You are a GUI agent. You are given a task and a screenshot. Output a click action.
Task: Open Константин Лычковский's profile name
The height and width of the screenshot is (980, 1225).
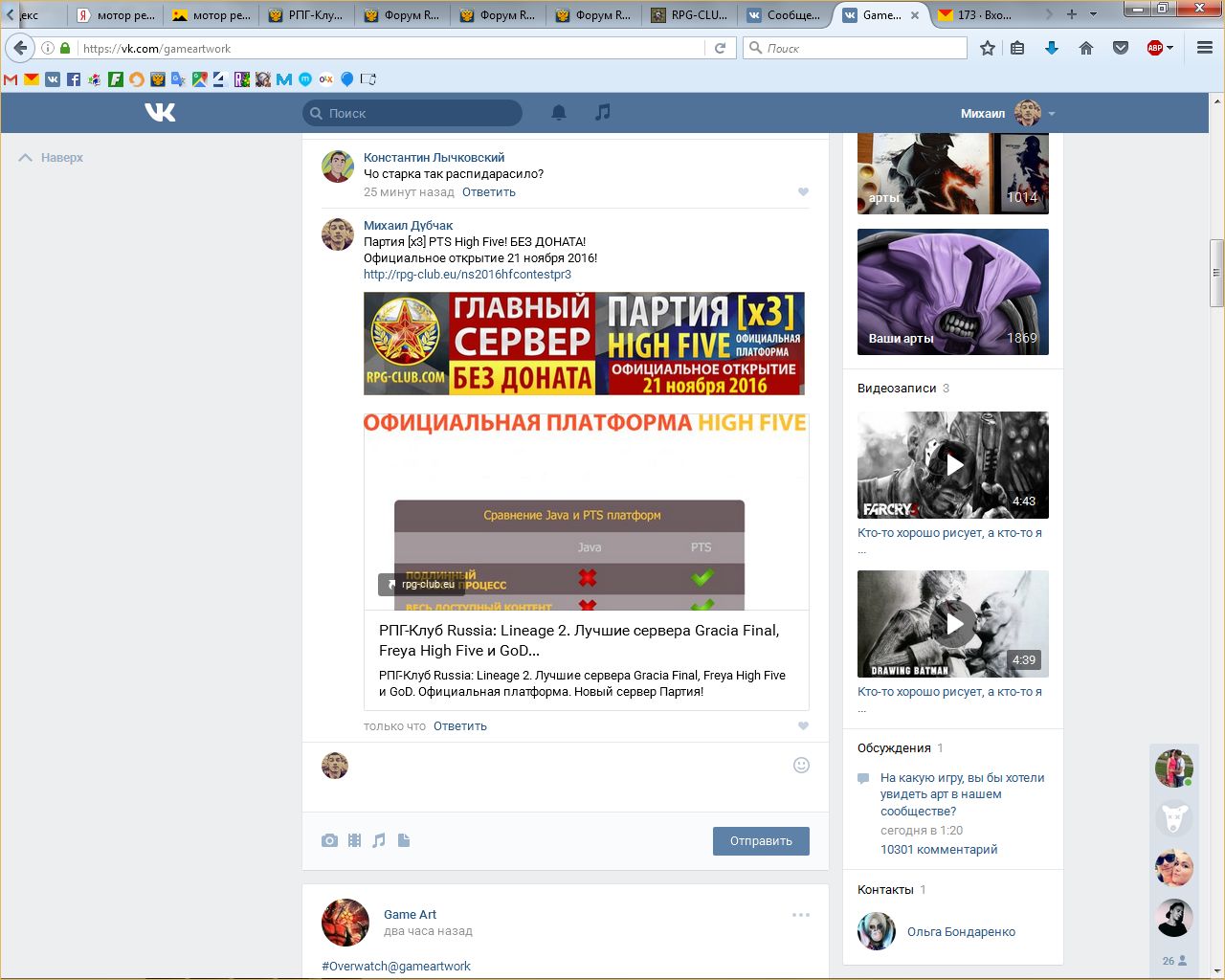[434, 158]
